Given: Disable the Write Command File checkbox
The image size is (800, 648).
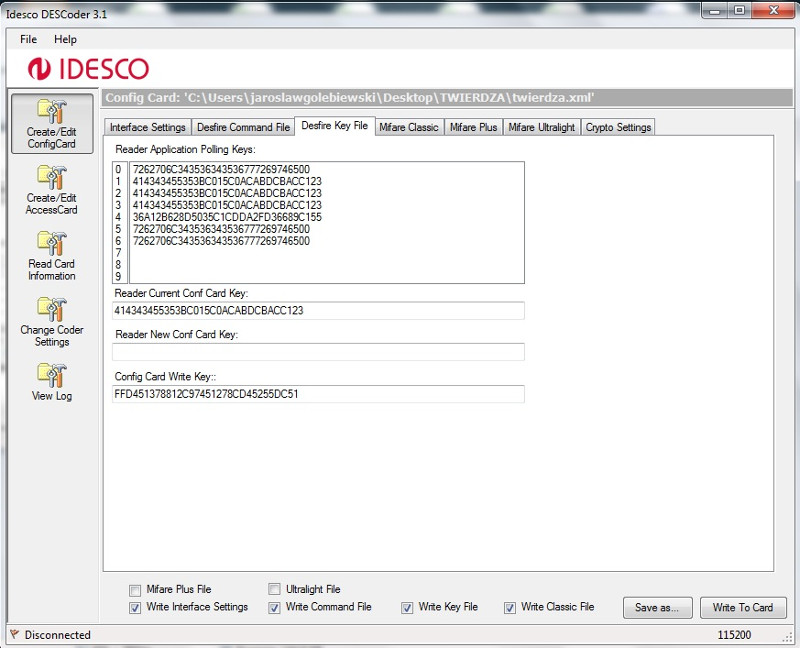Looking at the screenshot, I should coord(274,607).
